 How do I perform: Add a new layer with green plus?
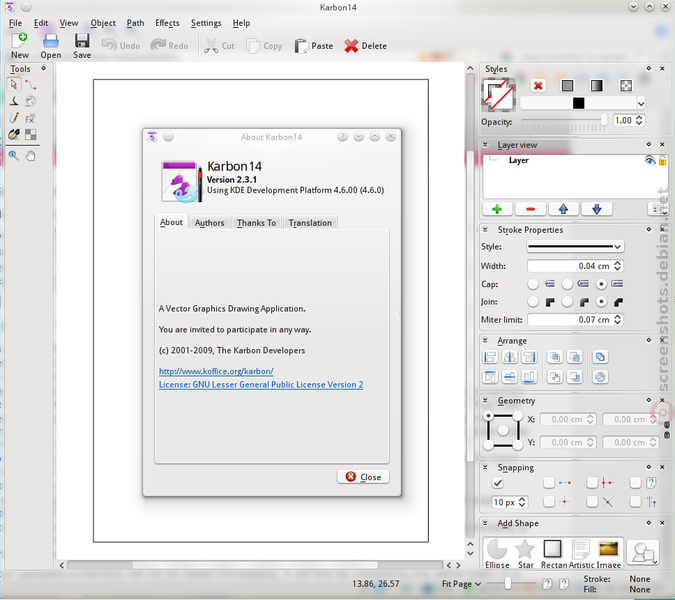click(497, 209)
